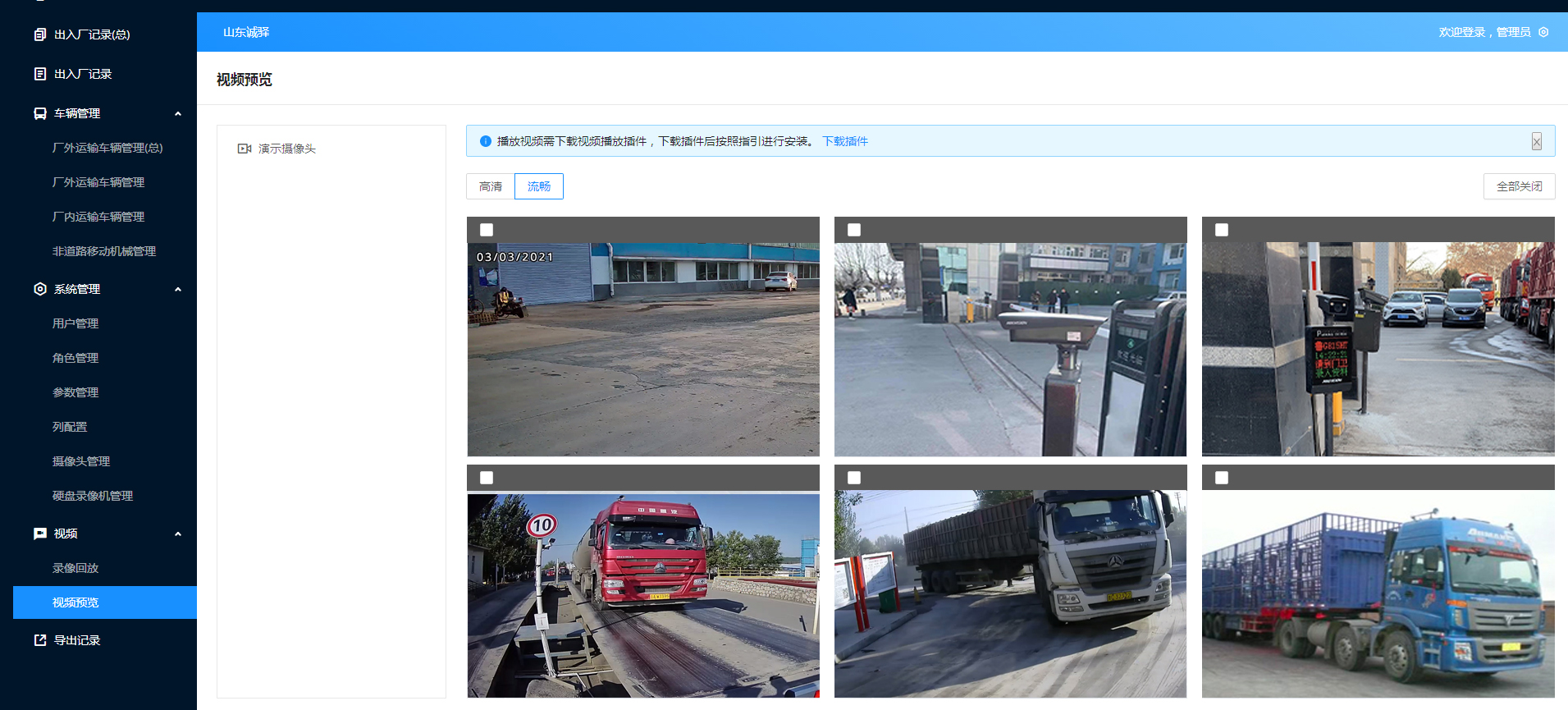This screenshot has height=710, width=1568.
Task: Check the top-middle video tile checkbox
Action: pos(854,230)
